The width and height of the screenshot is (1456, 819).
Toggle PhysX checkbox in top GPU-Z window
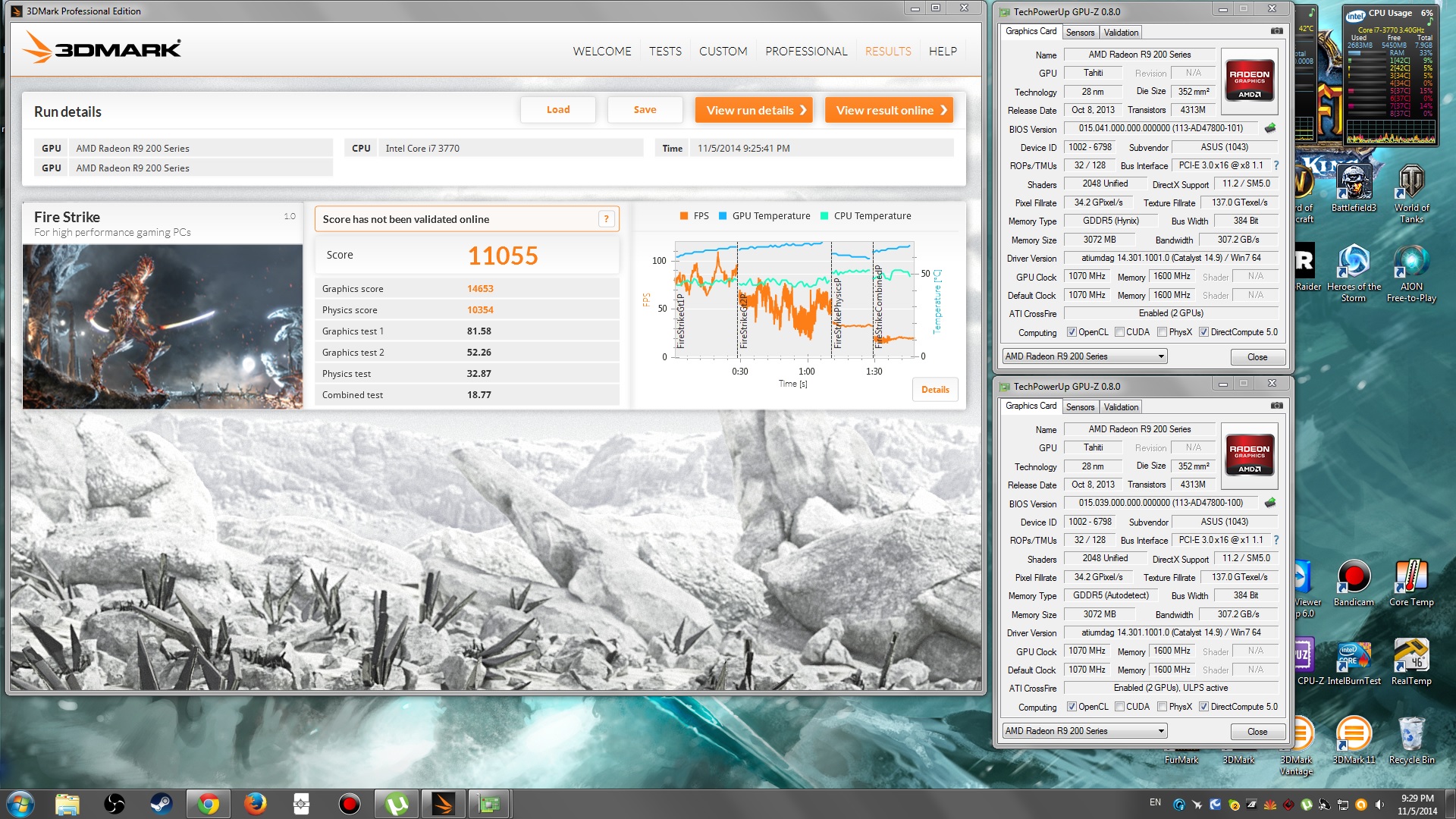pos(1162,332)
